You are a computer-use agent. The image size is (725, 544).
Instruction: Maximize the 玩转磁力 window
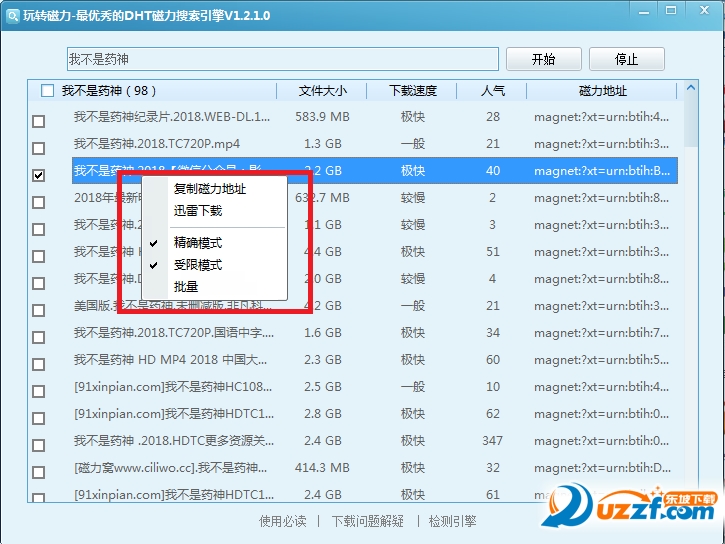coord(671,11)
